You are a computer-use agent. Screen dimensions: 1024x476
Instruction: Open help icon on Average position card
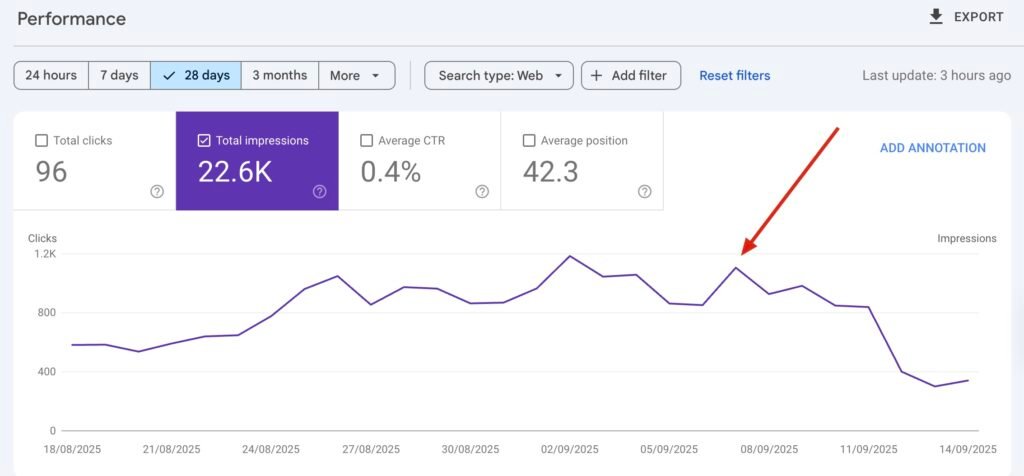click(644, 192)
